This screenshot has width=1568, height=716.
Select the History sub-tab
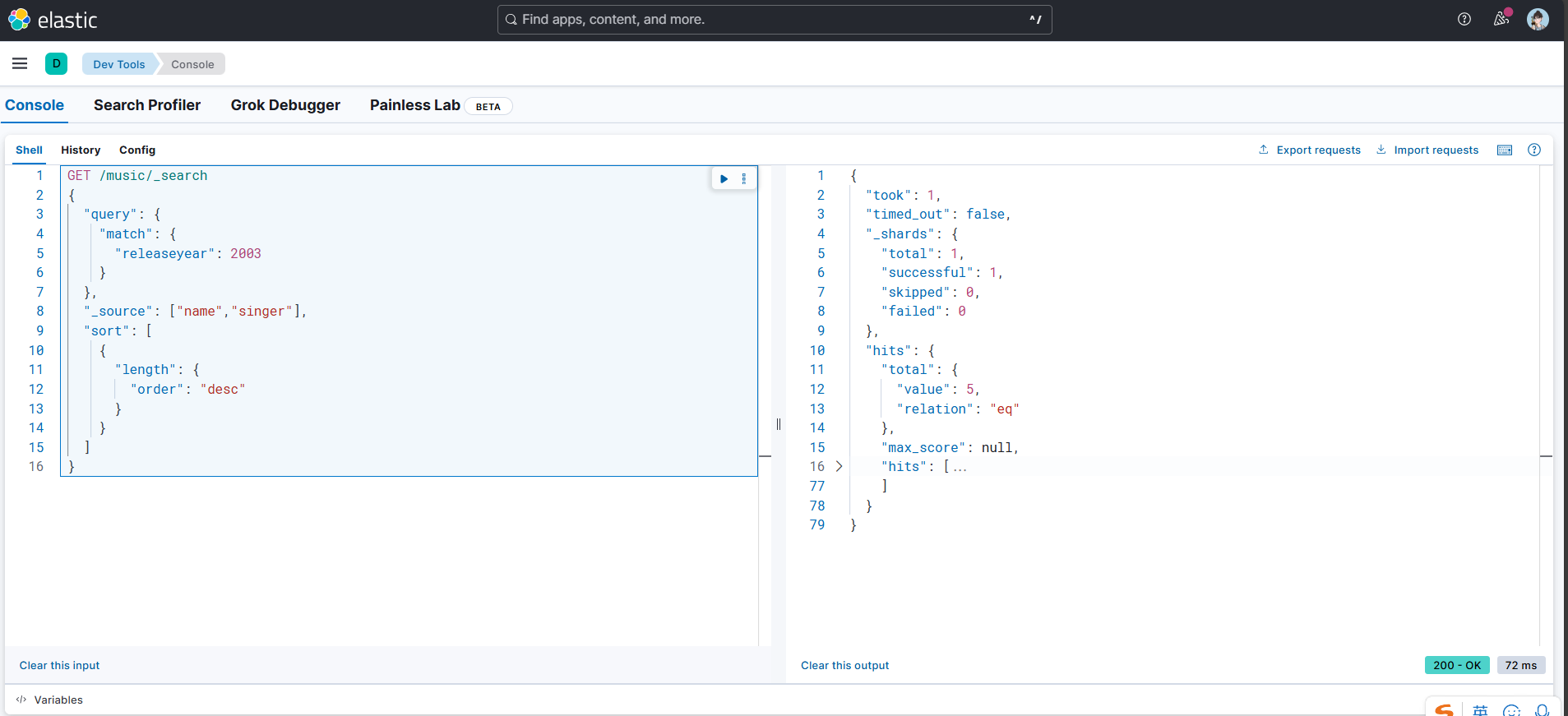[81, 150]
